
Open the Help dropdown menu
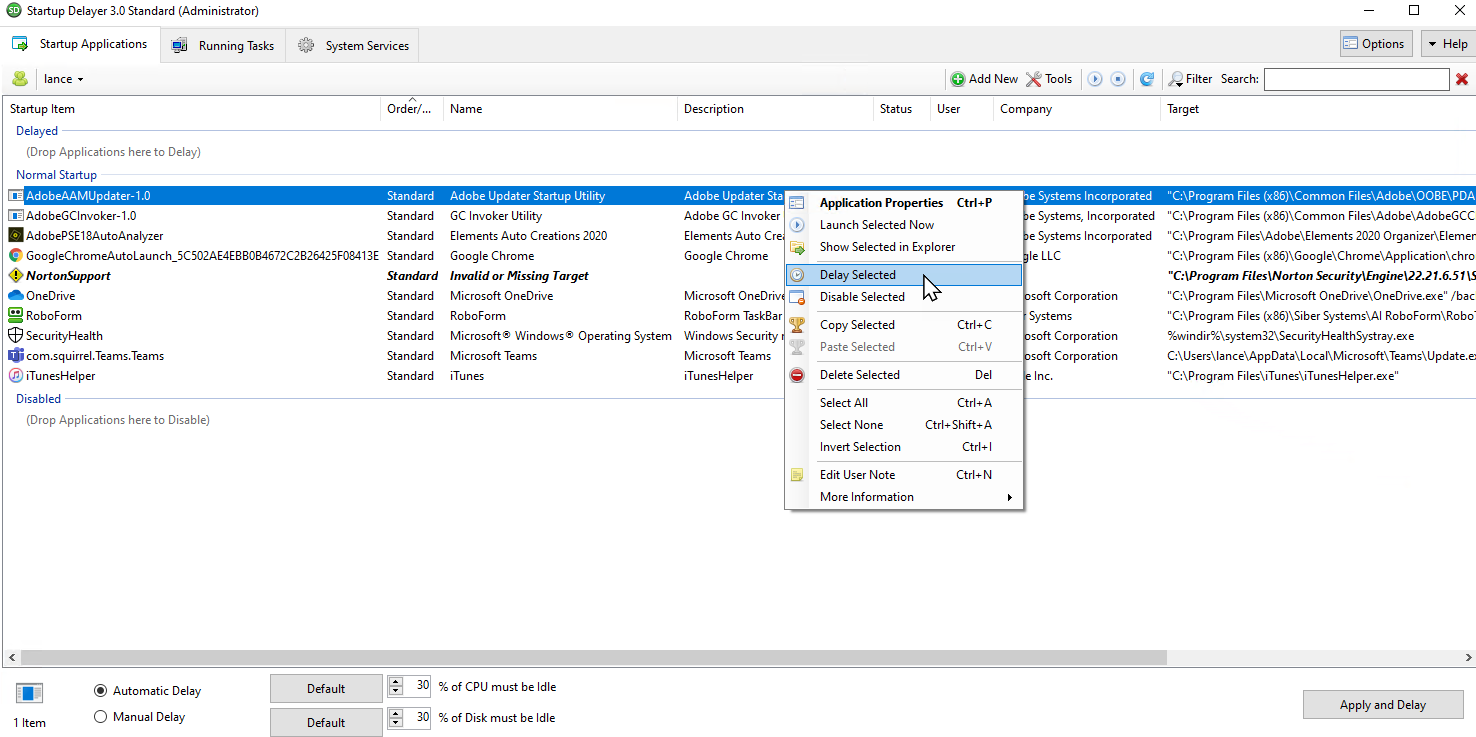point(1447,44)
